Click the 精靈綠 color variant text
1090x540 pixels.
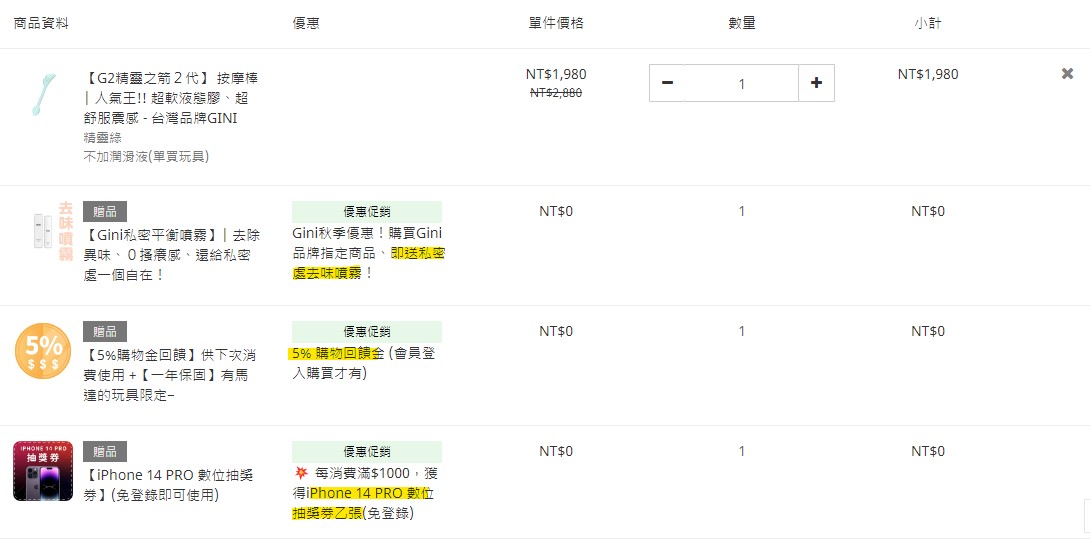pyautogui.click(x=102, y=138)
